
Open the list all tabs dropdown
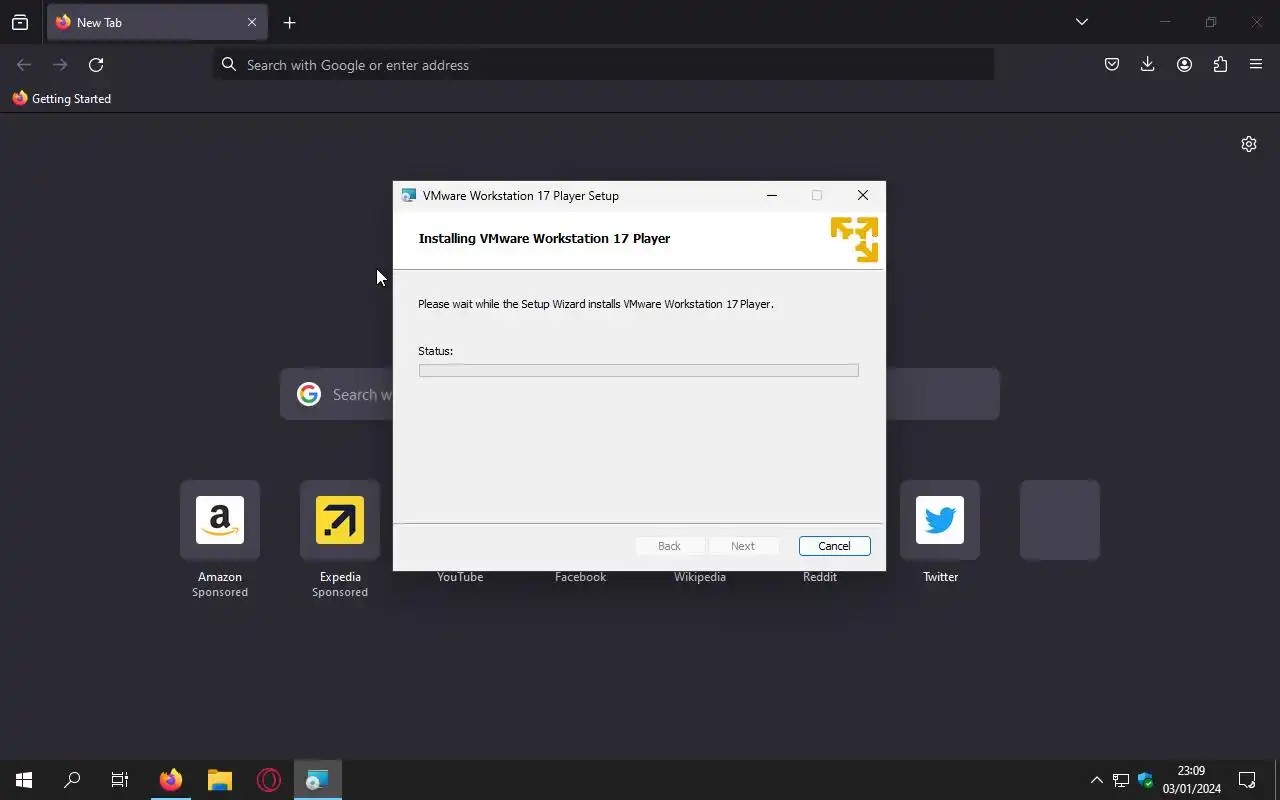pos(1082,22)
